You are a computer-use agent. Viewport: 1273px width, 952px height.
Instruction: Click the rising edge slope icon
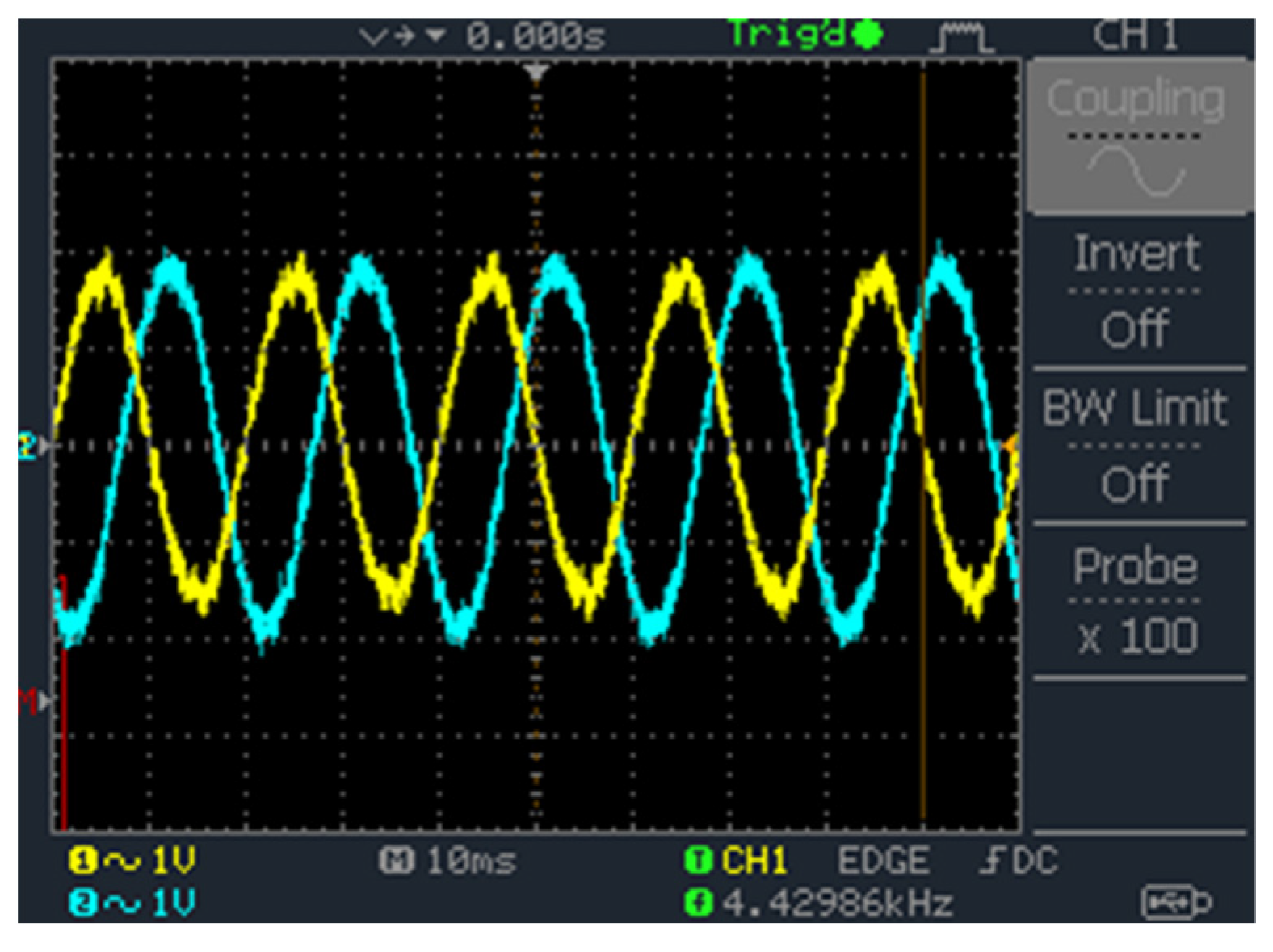click(990, 861)
